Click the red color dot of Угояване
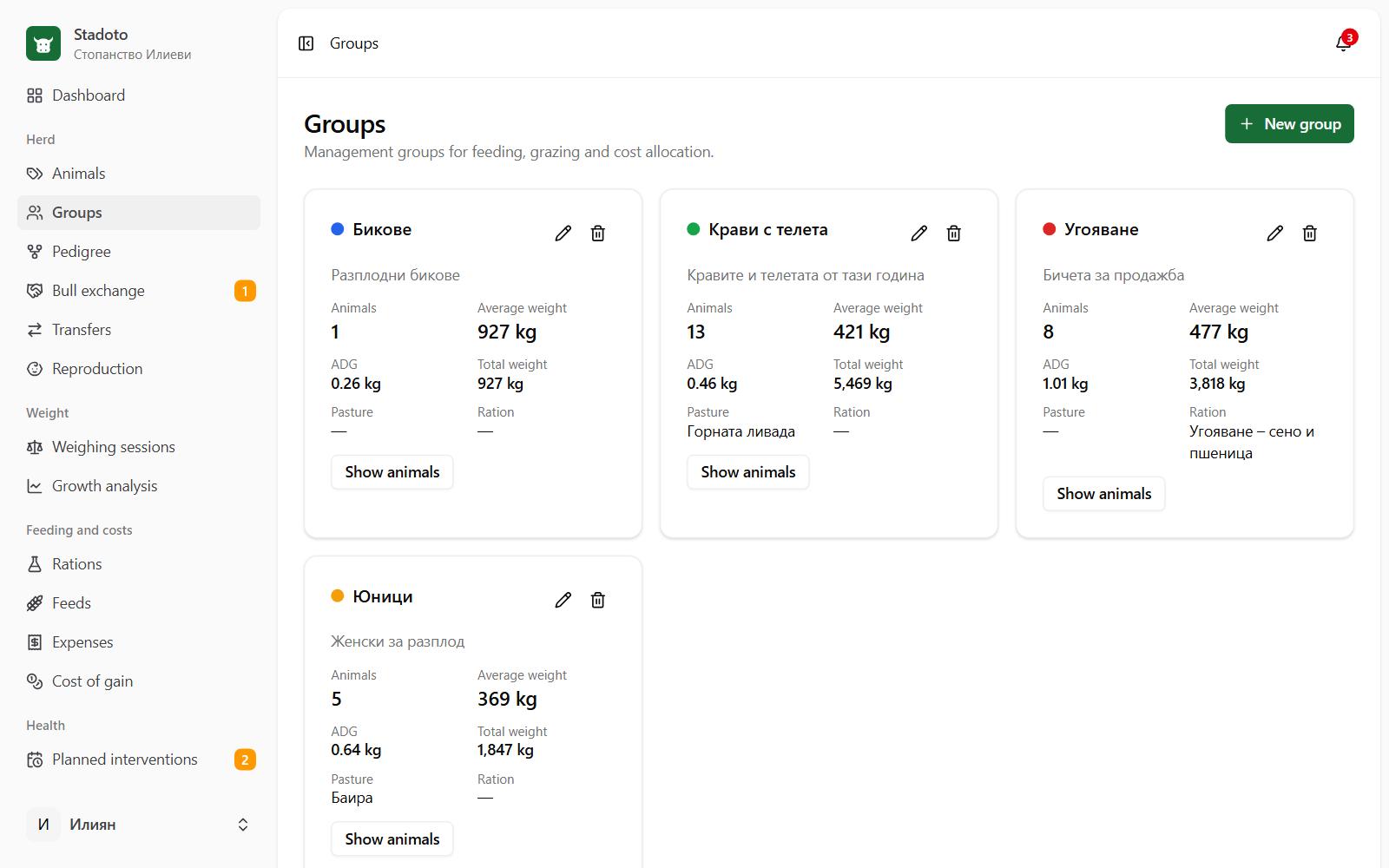 [1050, 229]
